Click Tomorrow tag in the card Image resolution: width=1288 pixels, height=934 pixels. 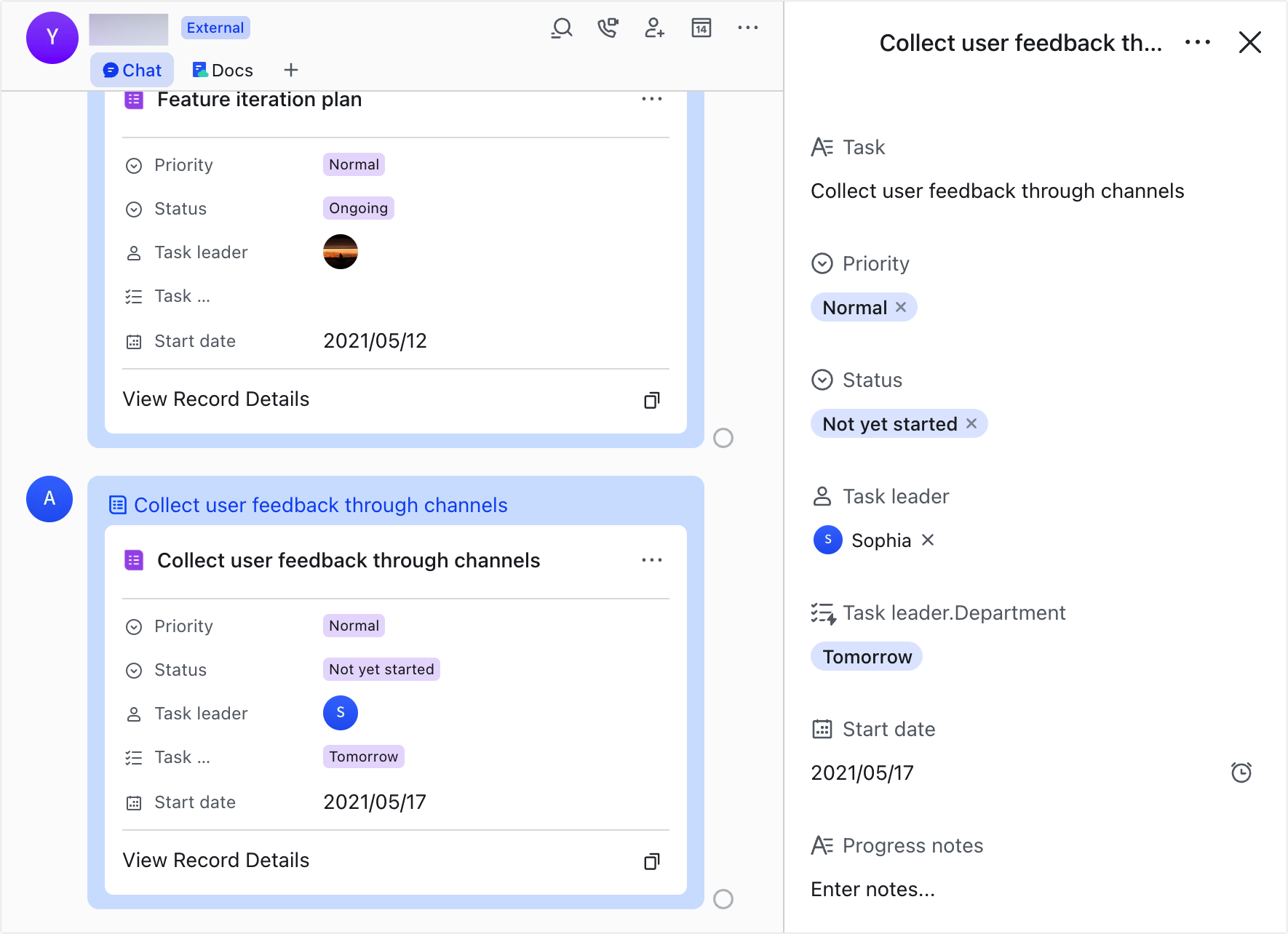point(364,757)
